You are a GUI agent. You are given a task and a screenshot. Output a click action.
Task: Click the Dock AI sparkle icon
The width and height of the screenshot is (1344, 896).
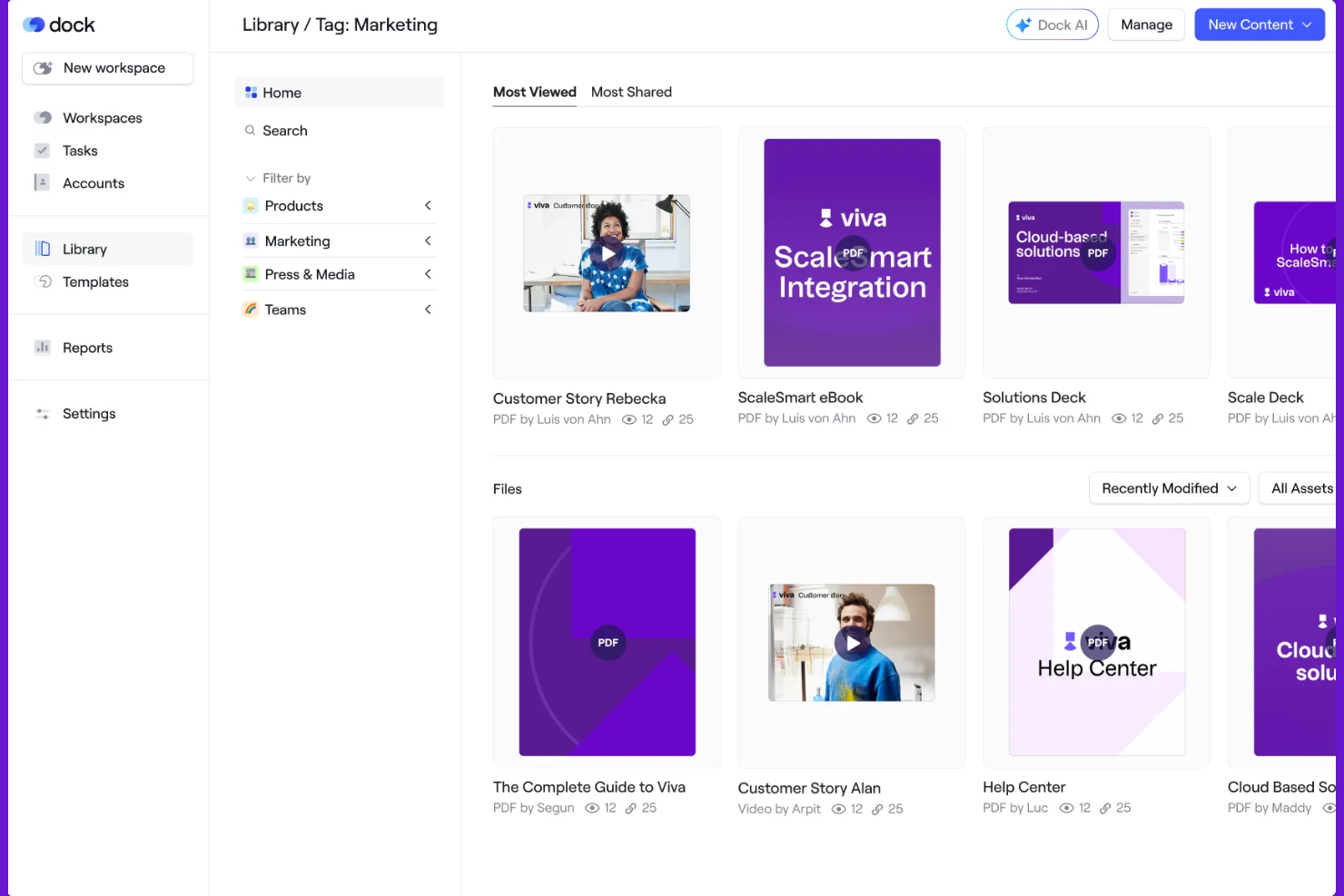pyautogui.click(x=1023, y=25)
